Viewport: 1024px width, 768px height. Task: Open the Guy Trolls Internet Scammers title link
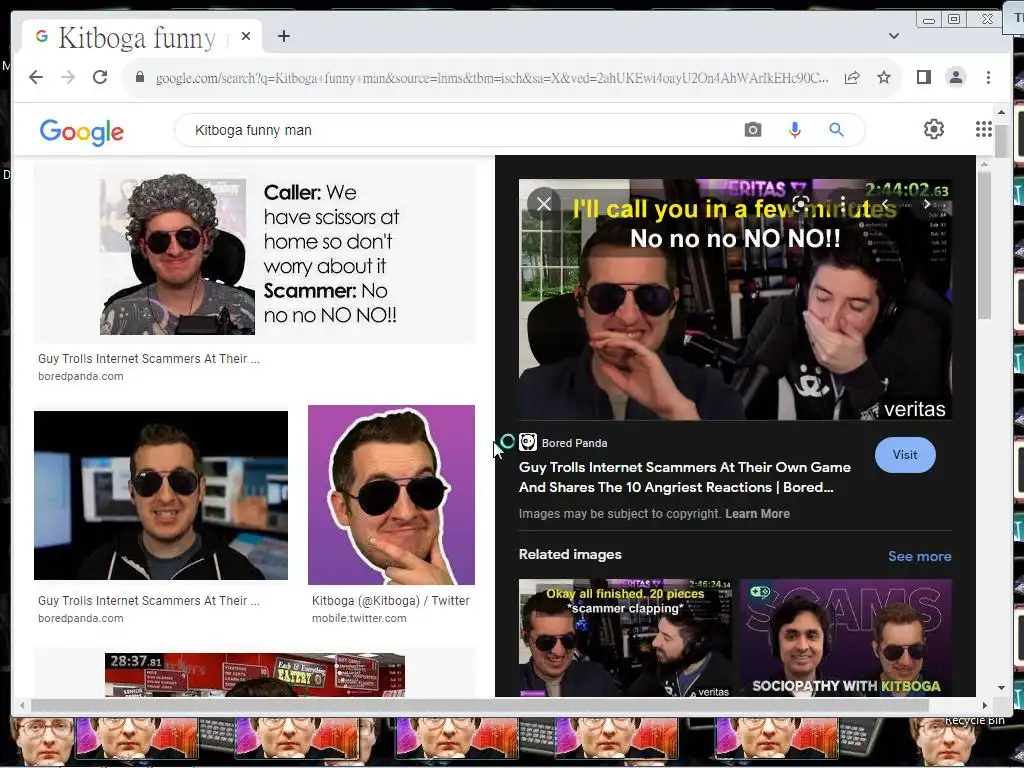tap(684, 477)
